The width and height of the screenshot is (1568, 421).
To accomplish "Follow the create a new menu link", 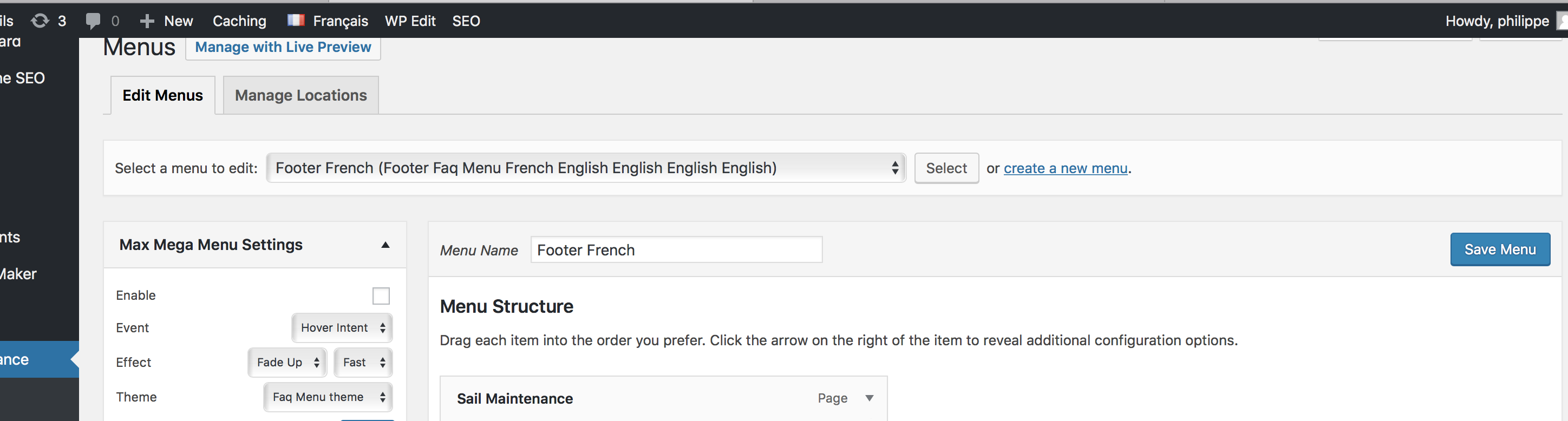I will [x=1066, y=168].
